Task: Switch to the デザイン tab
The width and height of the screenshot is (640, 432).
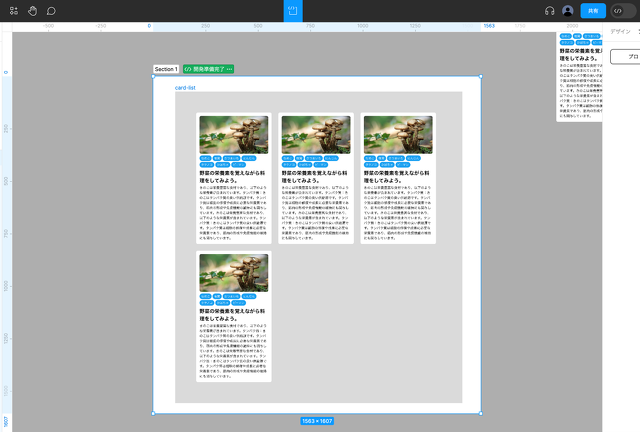Action: [620, 32]
